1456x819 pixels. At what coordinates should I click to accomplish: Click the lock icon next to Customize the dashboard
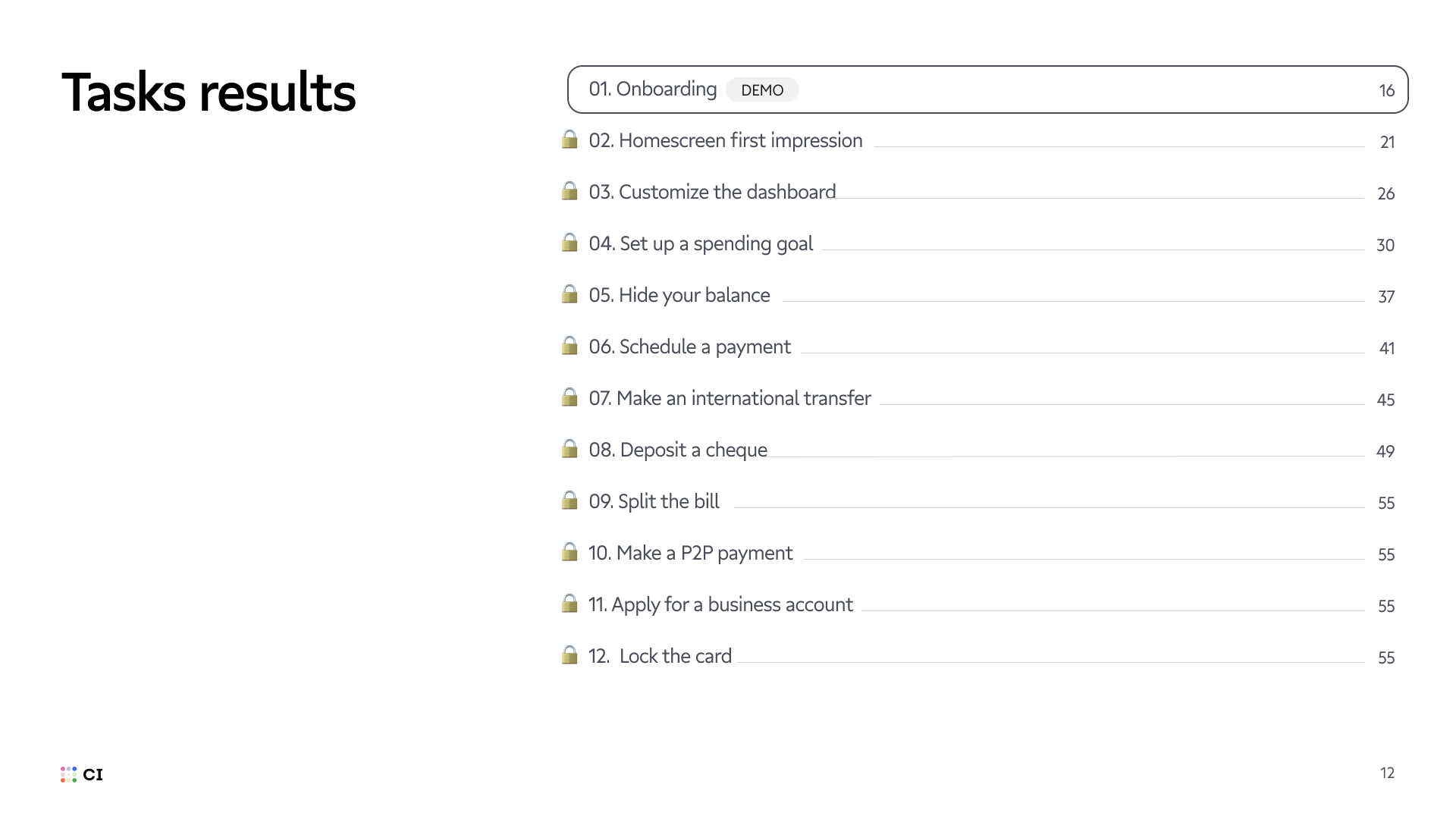click(x=570, y=191)
